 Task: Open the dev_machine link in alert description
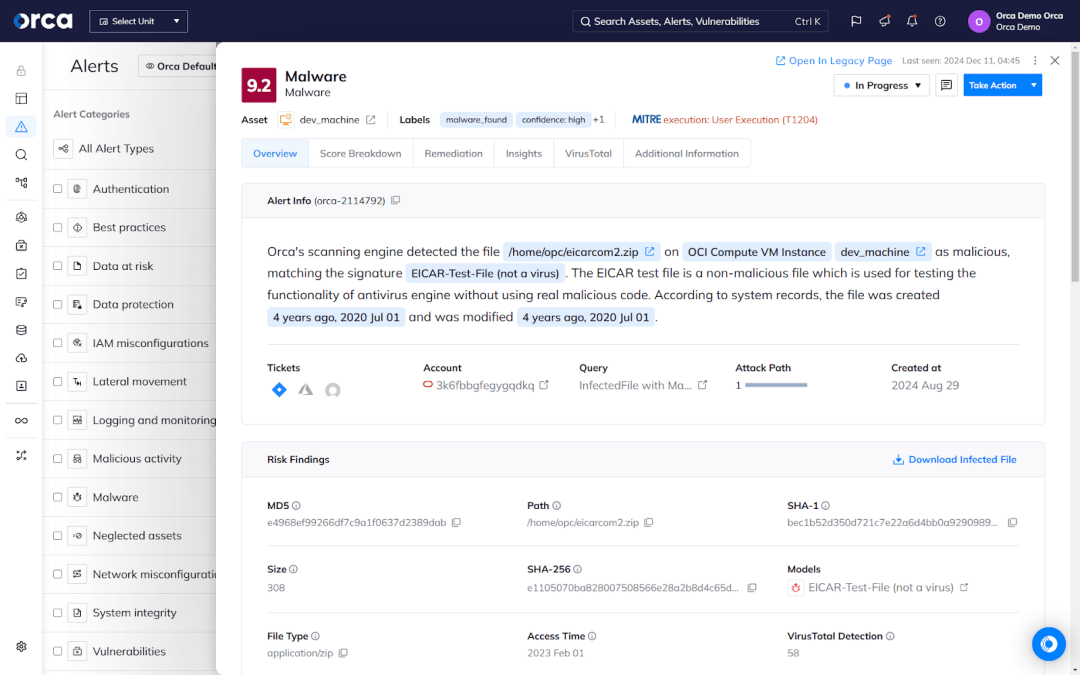click(x=883, y=252)
